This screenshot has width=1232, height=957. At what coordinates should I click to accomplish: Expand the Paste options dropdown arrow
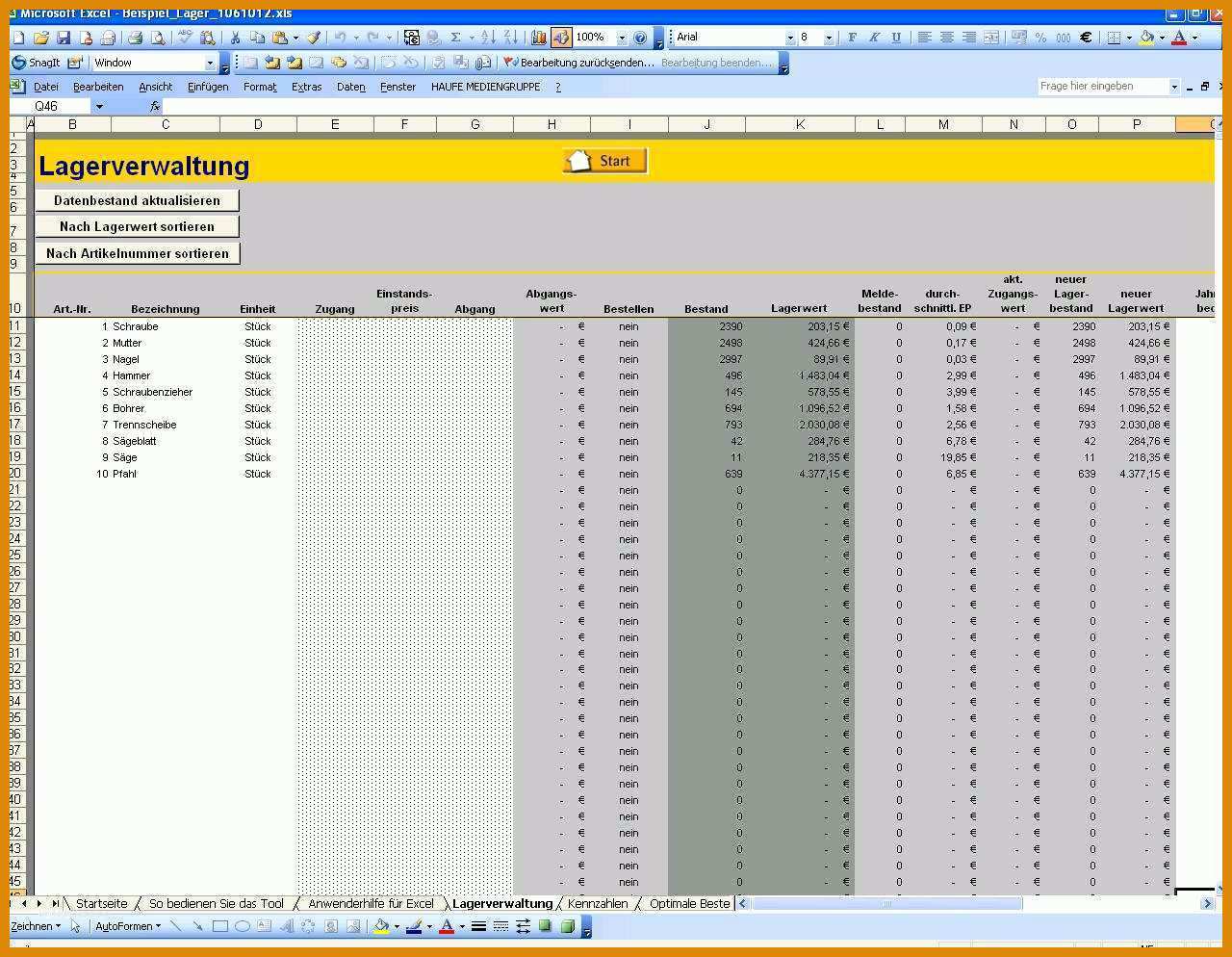pos(295,38)
